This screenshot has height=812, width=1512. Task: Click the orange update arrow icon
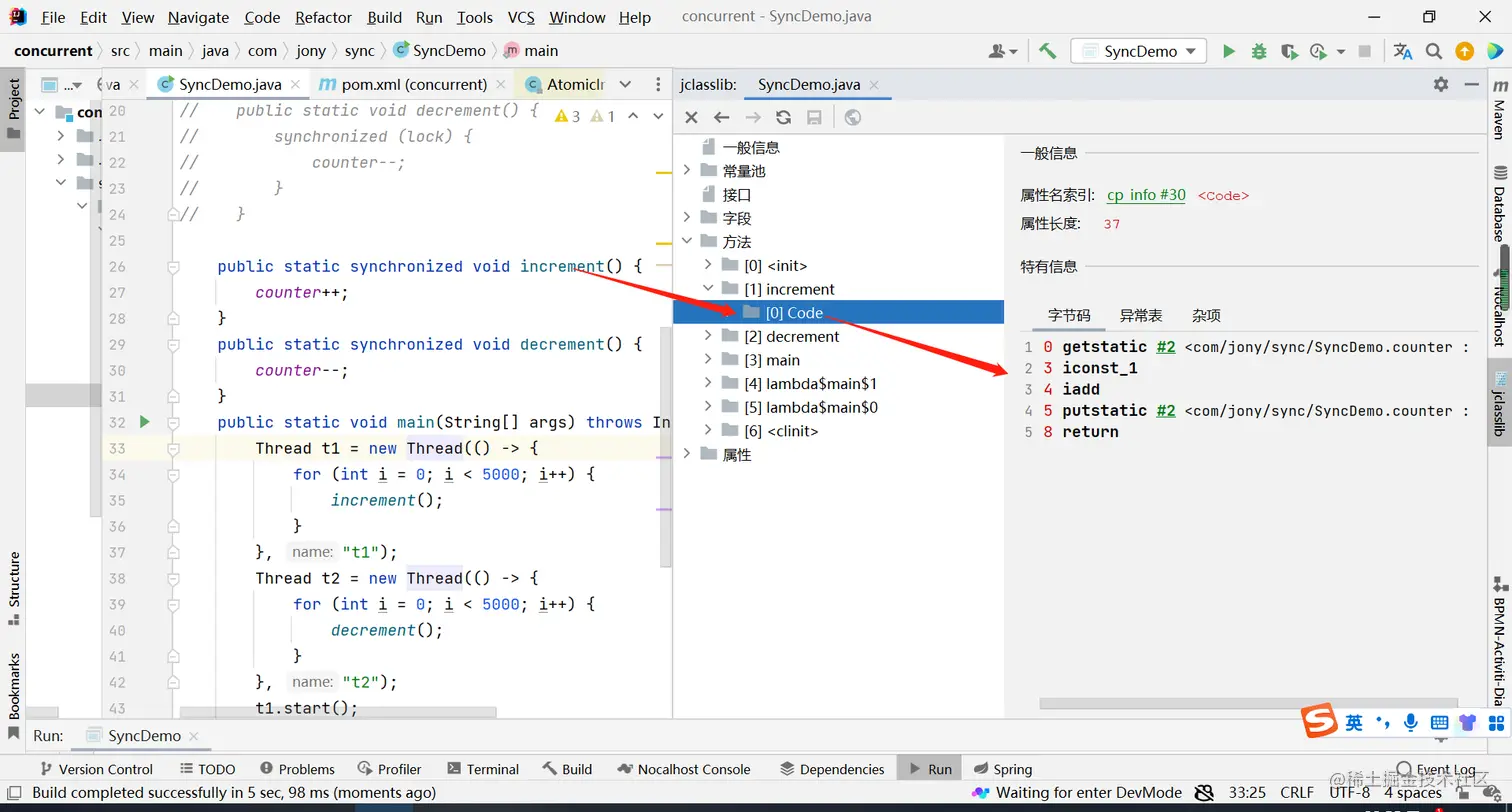tap(1464, 51)
